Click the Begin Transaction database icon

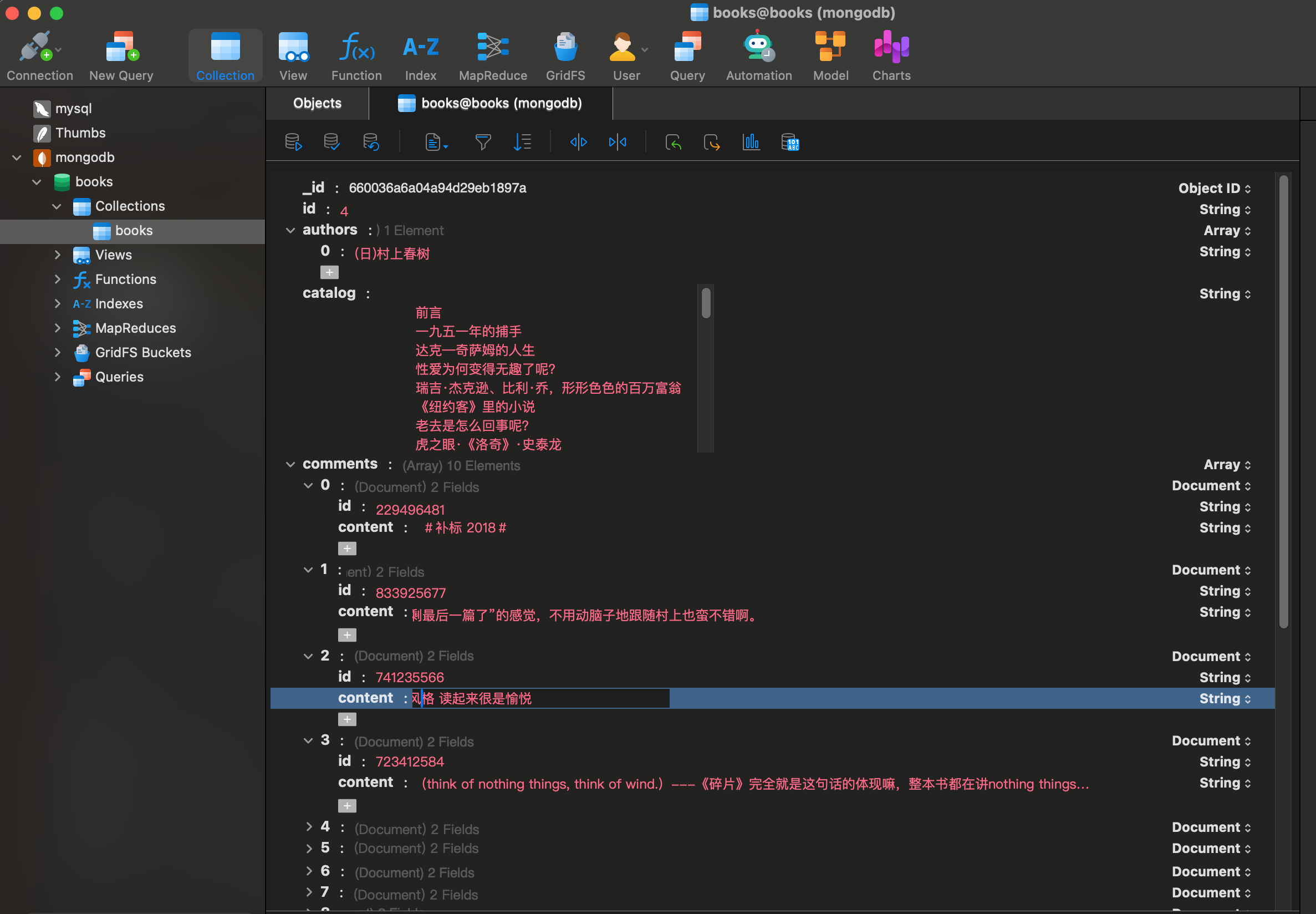293,142
